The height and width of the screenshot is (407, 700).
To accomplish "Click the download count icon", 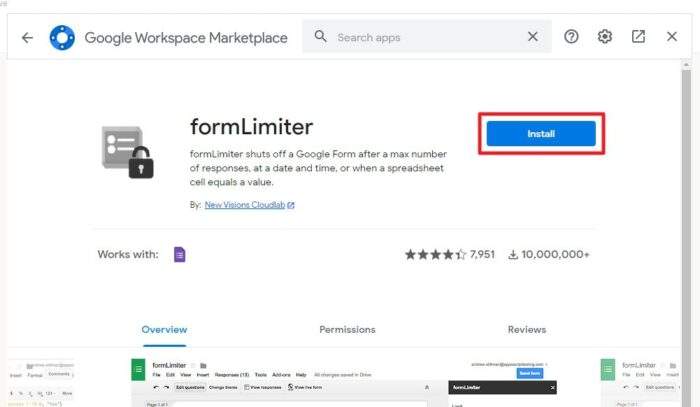I will click(x=513, y=254).
